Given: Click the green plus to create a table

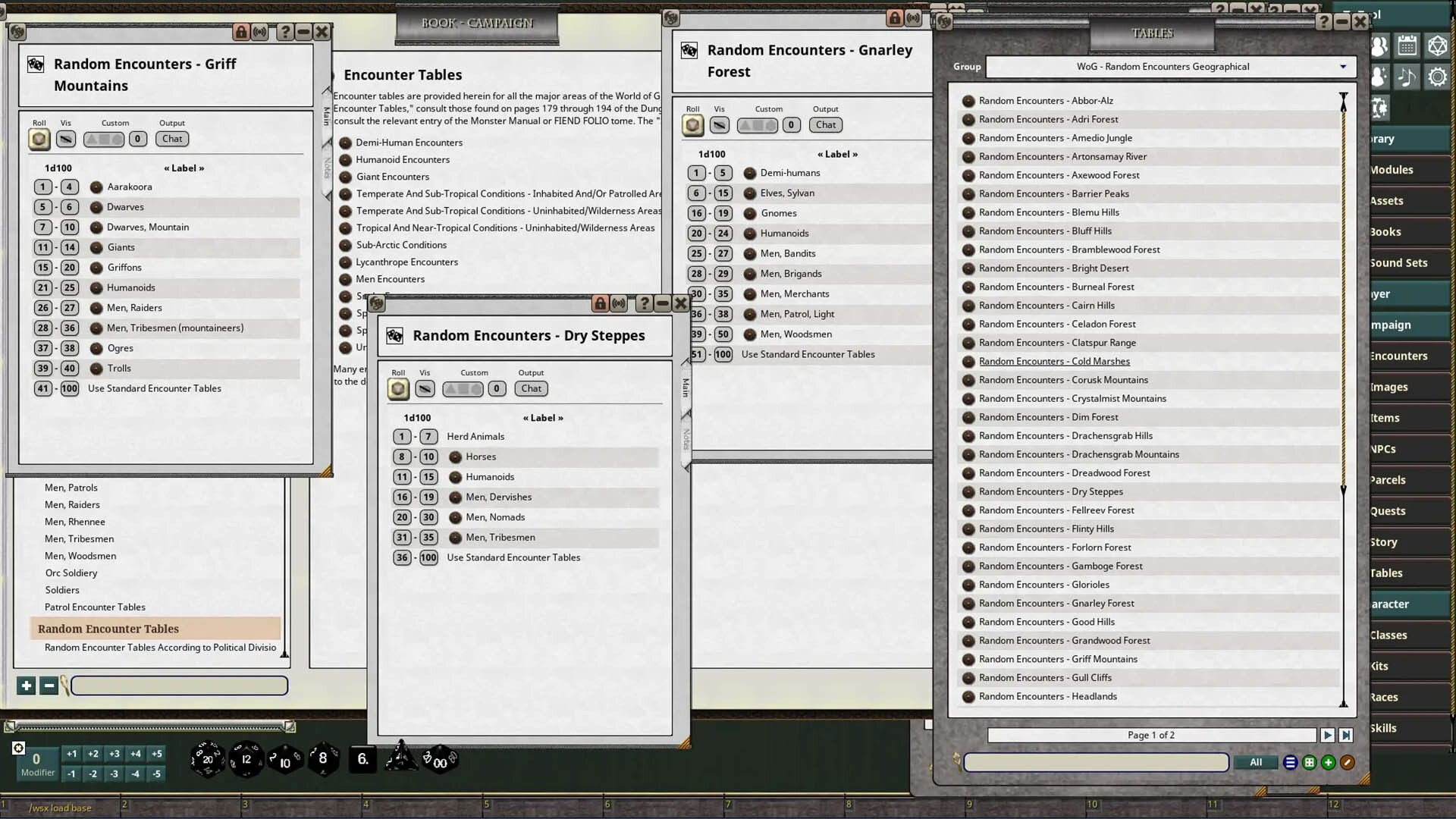Looking at the screenshot, I should coord(1328,762).
